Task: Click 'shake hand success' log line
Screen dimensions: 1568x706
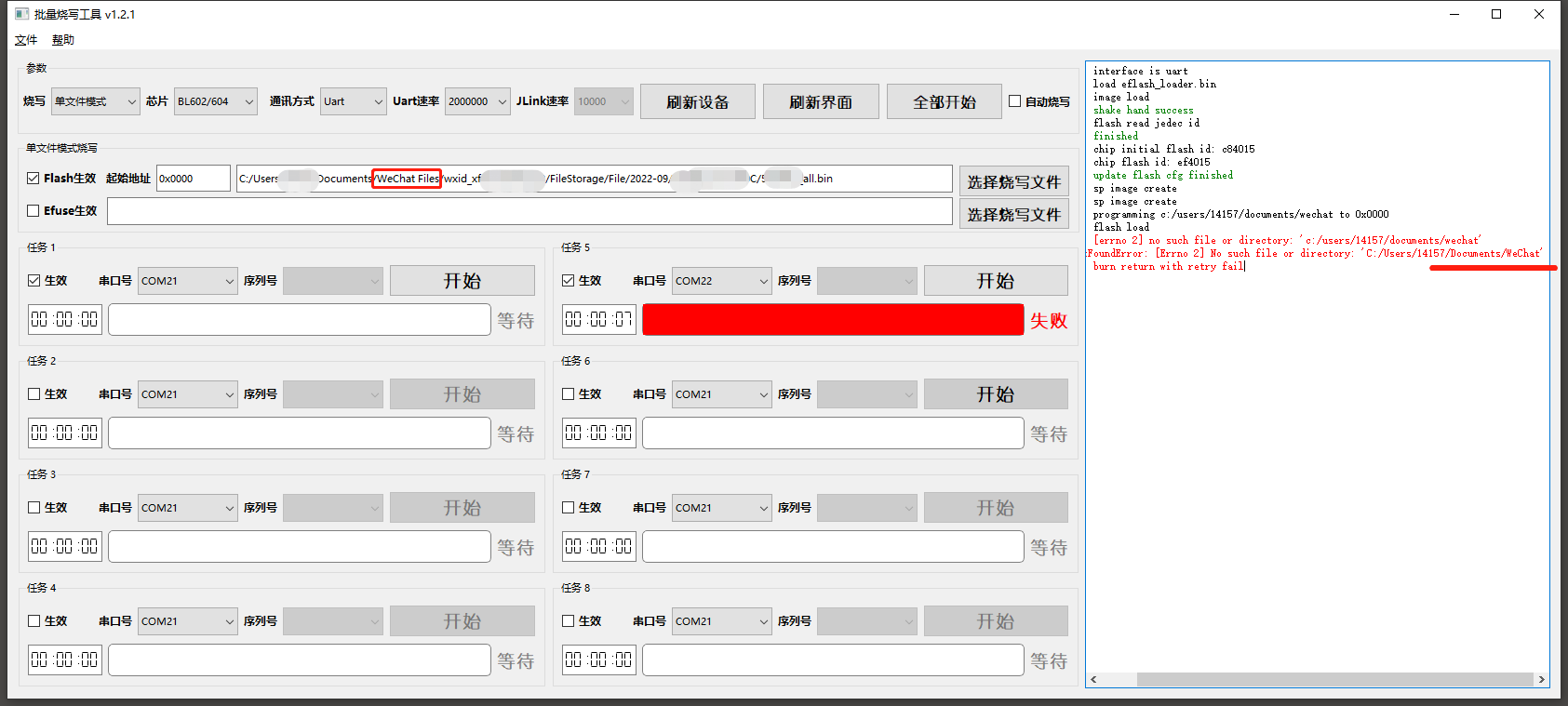Action: [x=1143, y=110]
